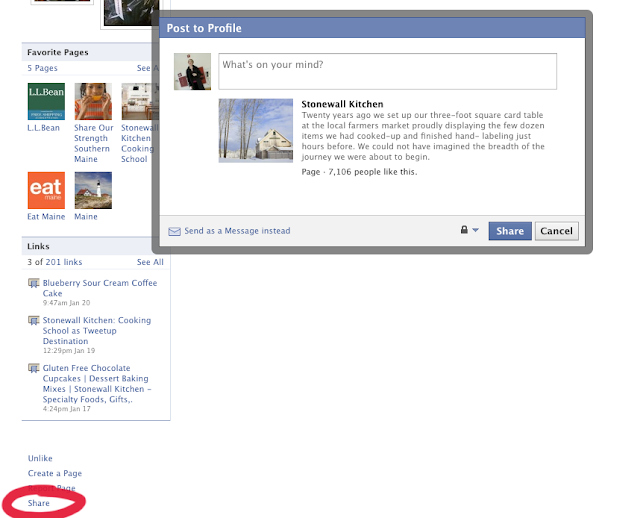This screenshot has height=518, width=640.
Task: Open Share Our Strength Southern Maine thumbnail
Action: click(x=93, y=101)
